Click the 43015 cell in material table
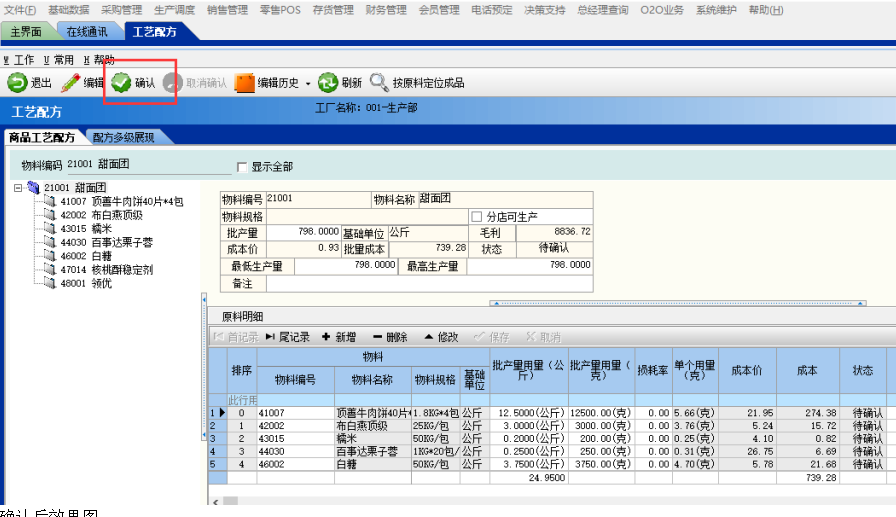Image resolution: width=896 pixels, height=517 pixels. click(295, 439)
